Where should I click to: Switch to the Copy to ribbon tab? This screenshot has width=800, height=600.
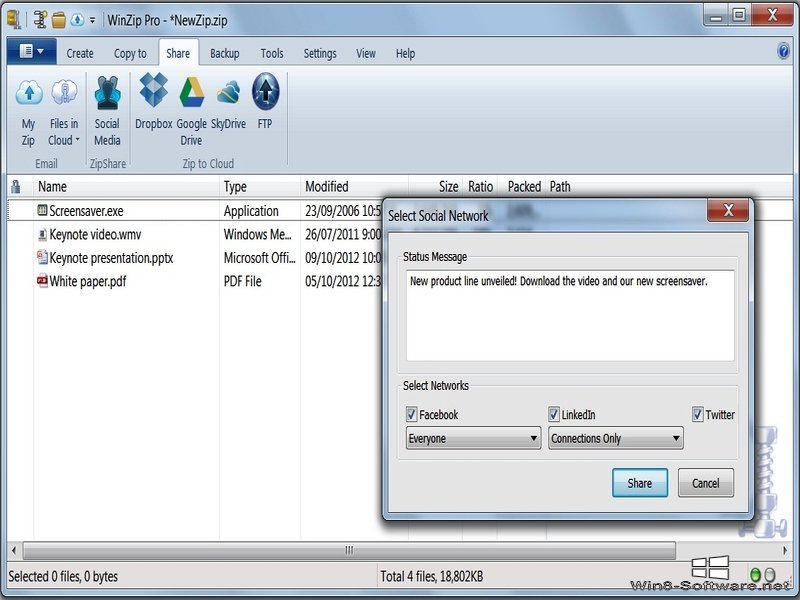(130, 54)
